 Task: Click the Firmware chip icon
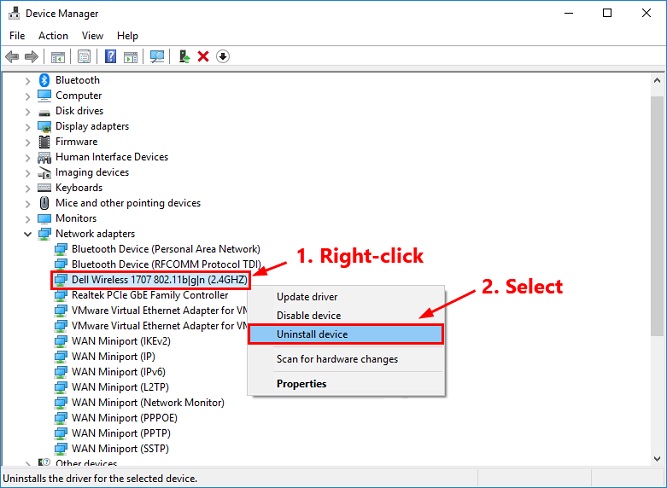coord(44,142)
